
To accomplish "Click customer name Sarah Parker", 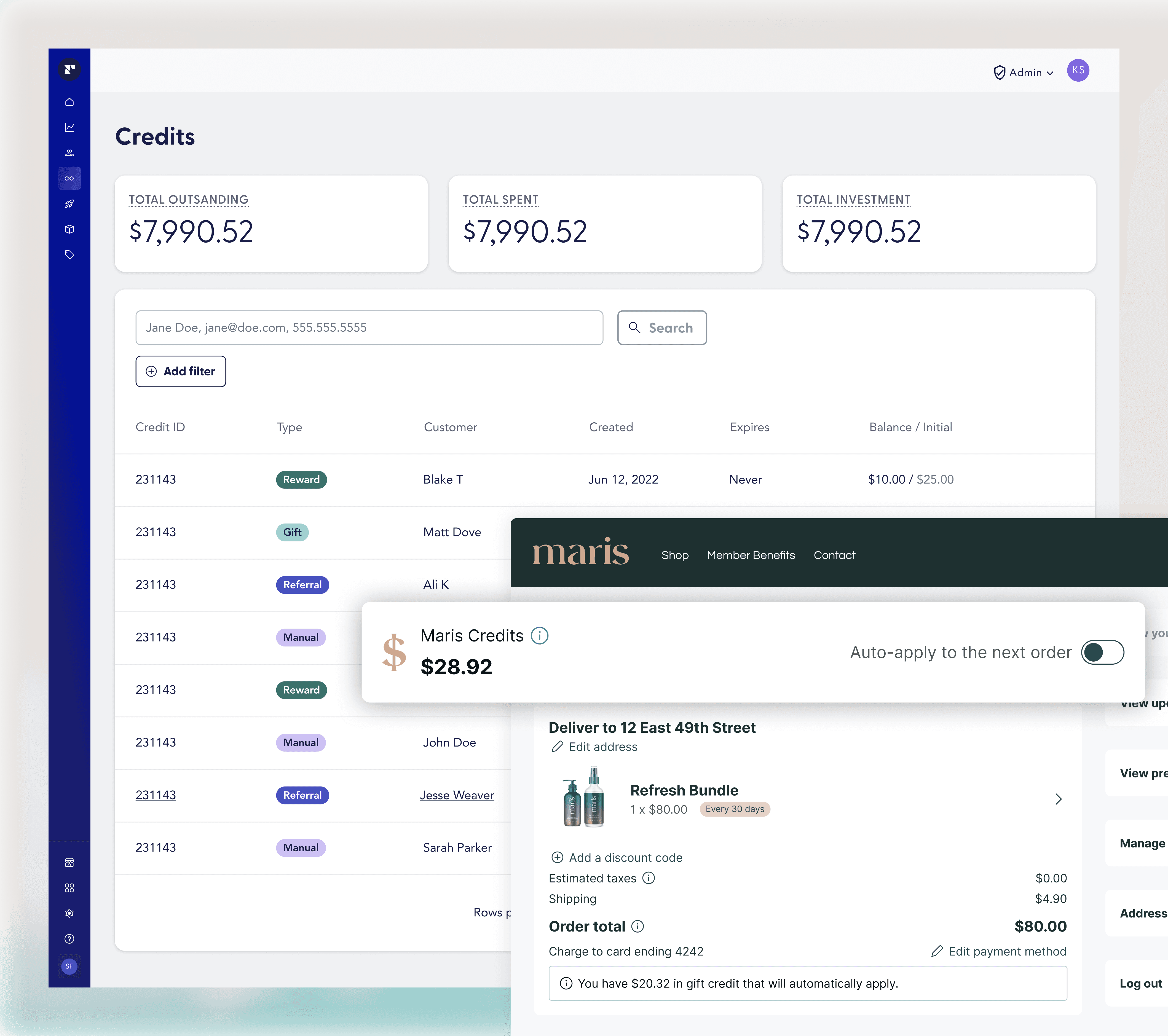I will coord(457,848).
